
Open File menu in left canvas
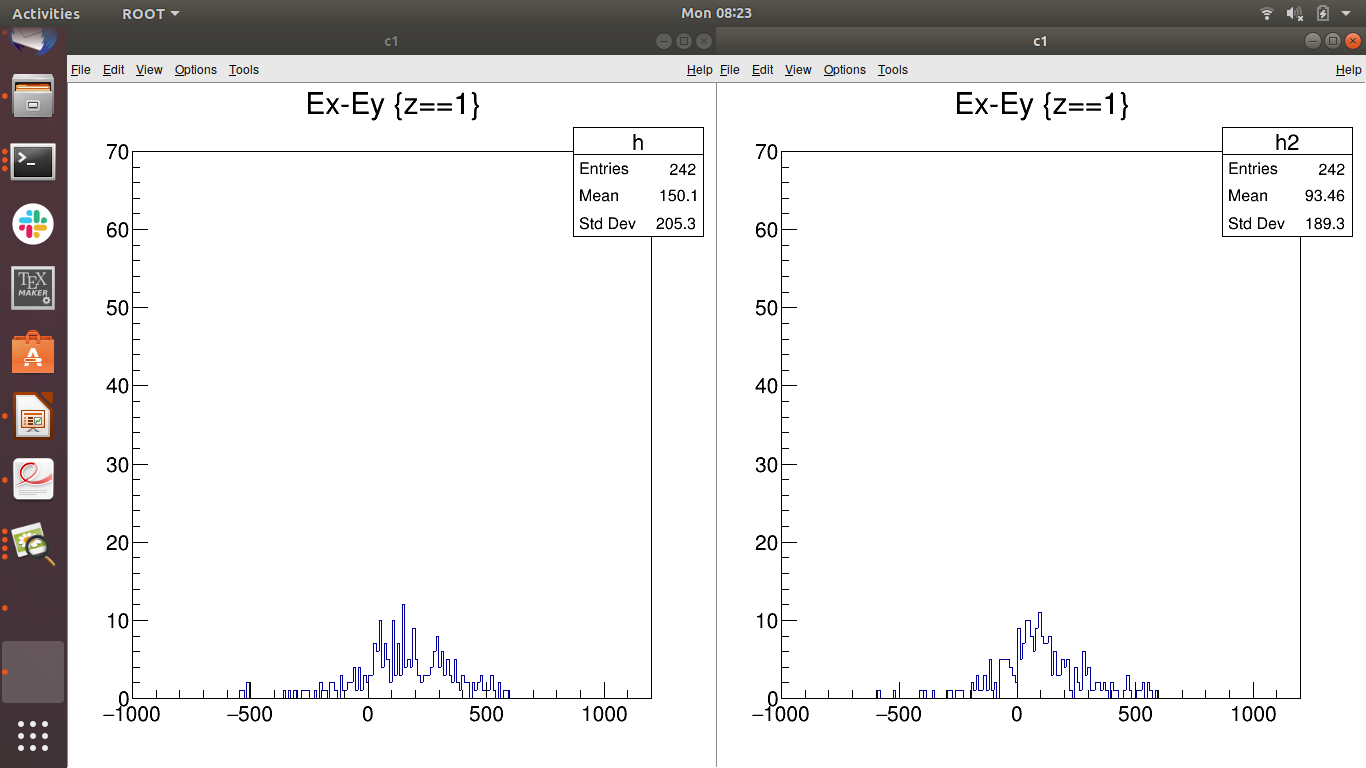(x=81, y=69)
